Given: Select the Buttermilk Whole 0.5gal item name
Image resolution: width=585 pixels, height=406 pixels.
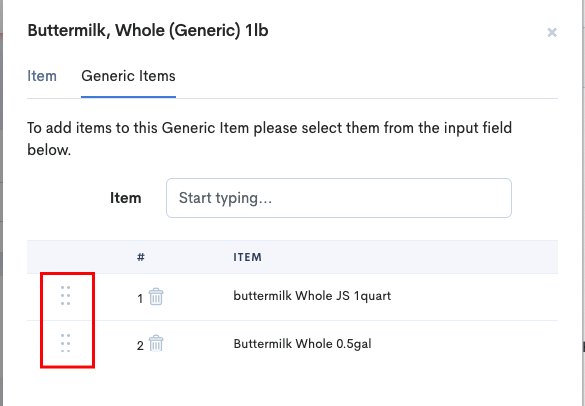Looking at the screenshot, I should click(302, 343).
